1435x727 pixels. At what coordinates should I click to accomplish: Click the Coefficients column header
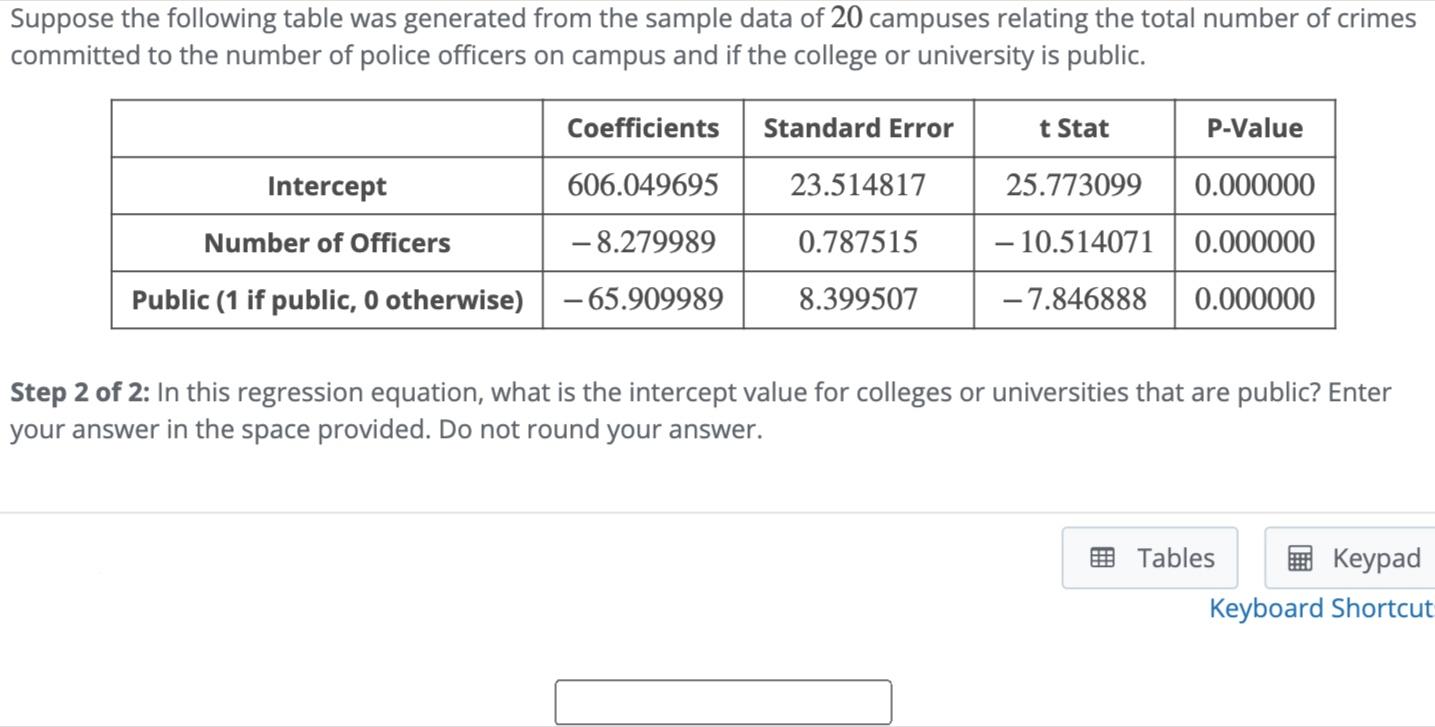tap(643, 128)
